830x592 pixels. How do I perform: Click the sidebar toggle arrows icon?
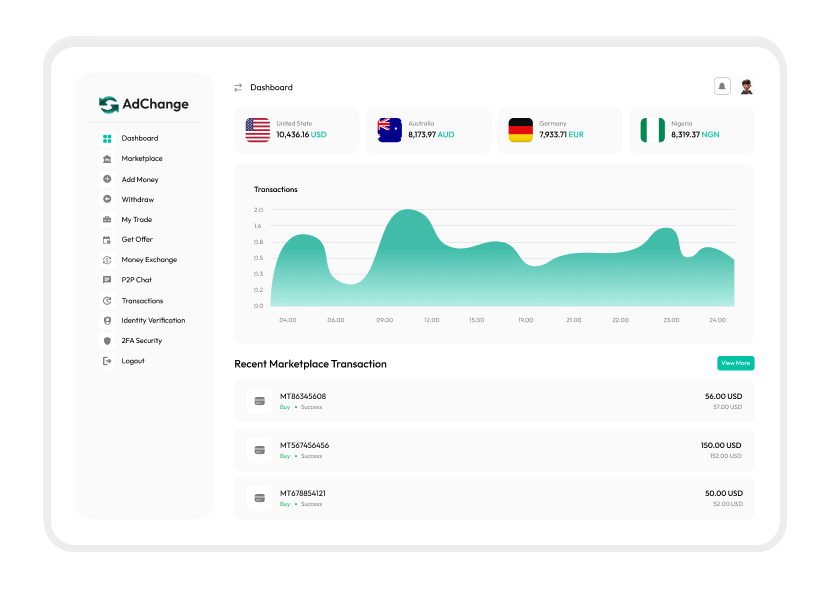[238, 88]
